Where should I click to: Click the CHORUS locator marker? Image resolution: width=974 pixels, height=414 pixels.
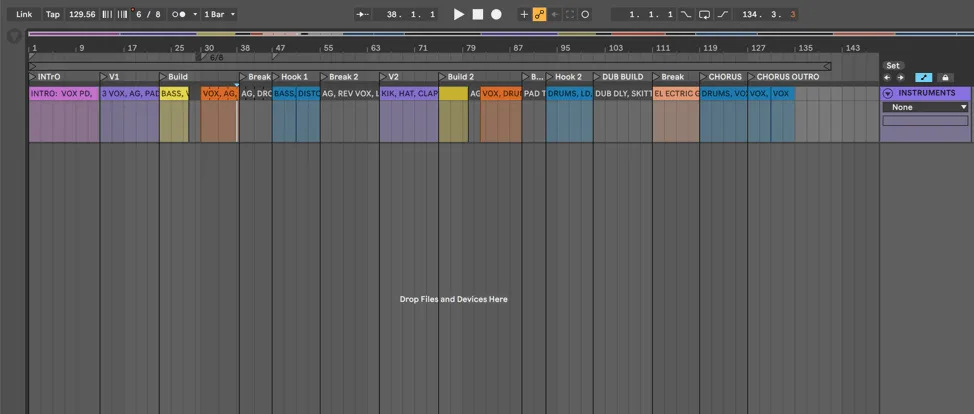click(721, 77)
